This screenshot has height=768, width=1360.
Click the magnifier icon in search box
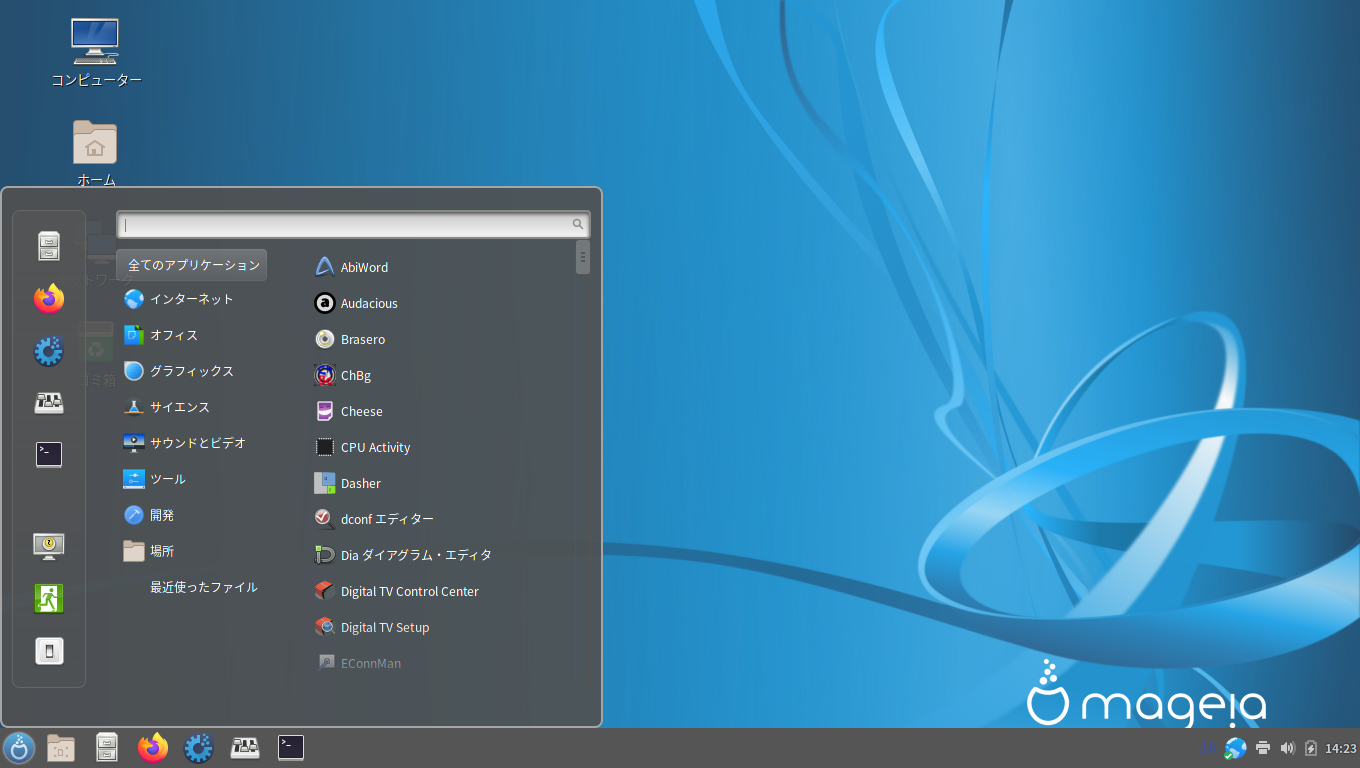click(x=578, y=224)
